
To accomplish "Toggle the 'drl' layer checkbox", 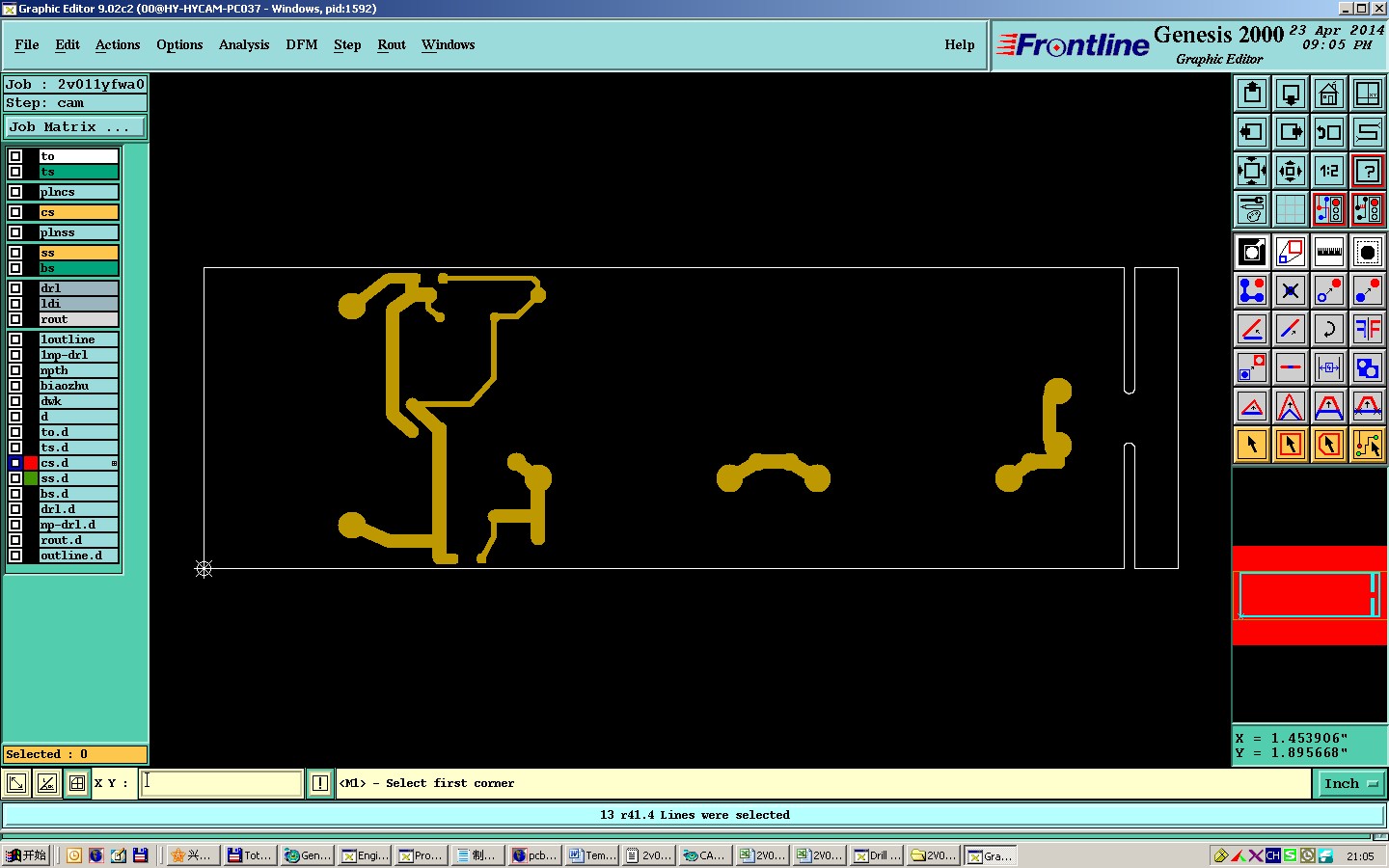I will [x=15, y=288].
